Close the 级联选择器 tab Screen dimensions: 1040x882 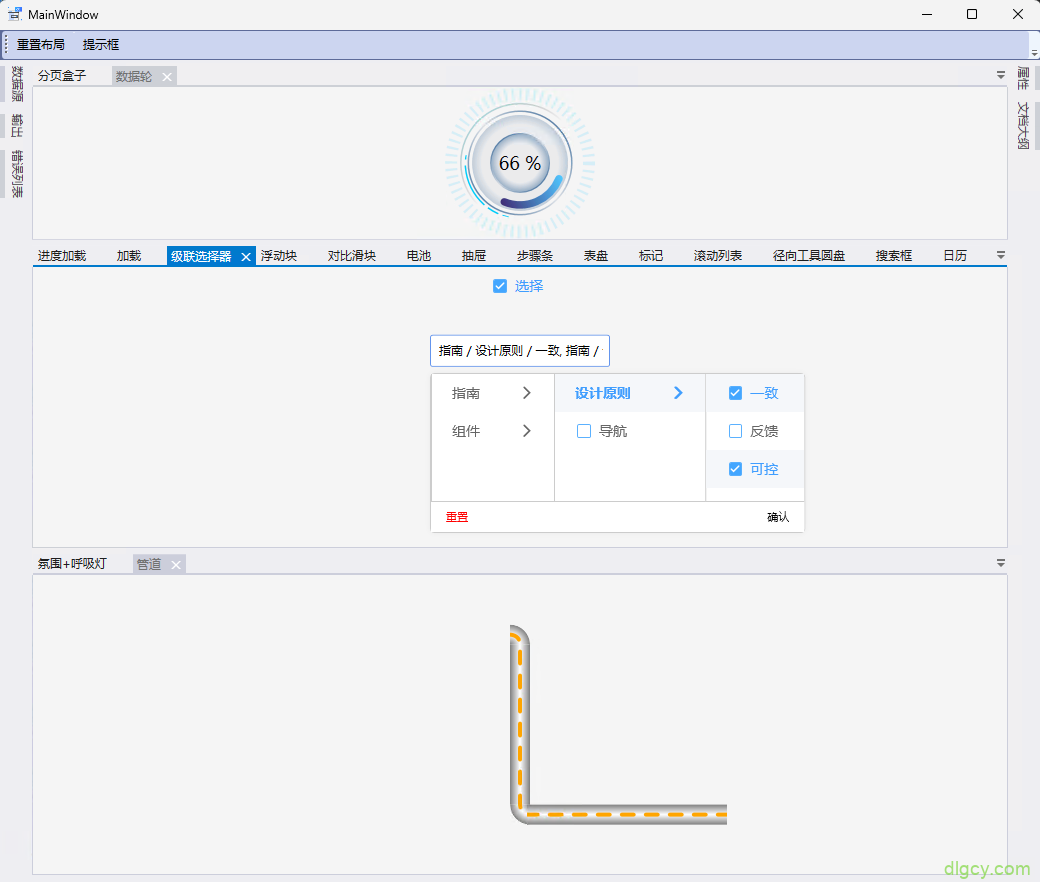[246, 257]
